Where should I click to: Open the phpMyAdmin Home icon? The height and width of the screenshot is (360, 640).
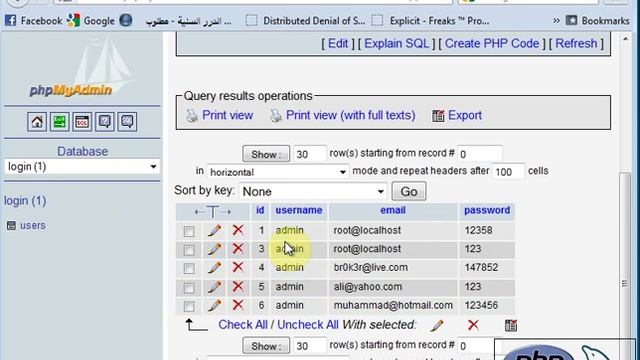tap(37, 122)
